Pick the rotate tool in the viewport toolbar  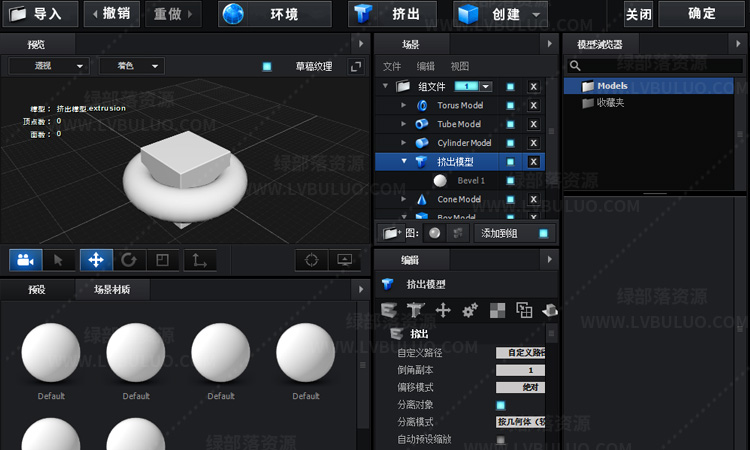coord(129,260)
